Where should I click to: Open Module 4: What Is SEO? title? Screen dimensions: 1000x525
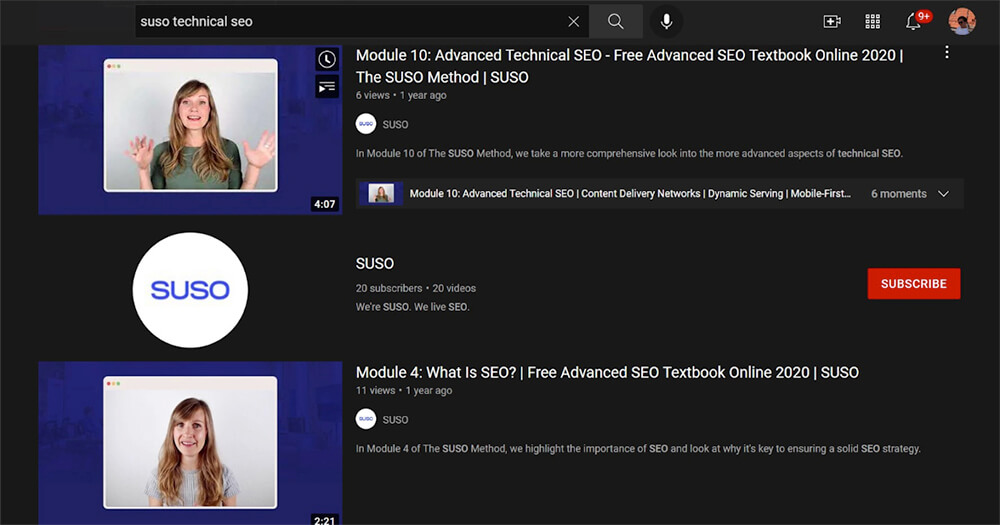point(607,373)
